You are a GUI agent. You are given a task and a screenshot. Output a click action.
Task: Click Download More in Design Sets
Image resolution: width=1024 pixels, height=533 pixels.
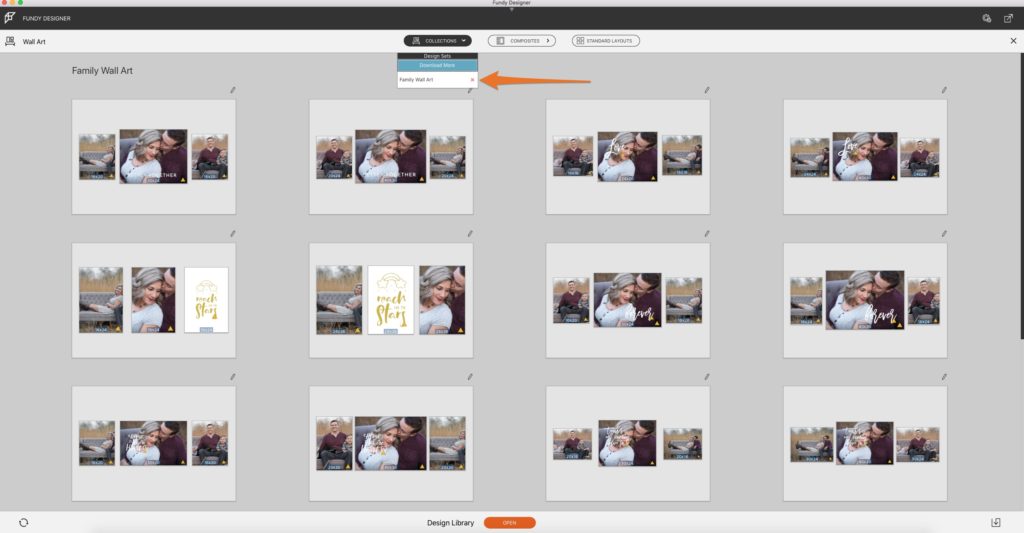tap(438, 65)
